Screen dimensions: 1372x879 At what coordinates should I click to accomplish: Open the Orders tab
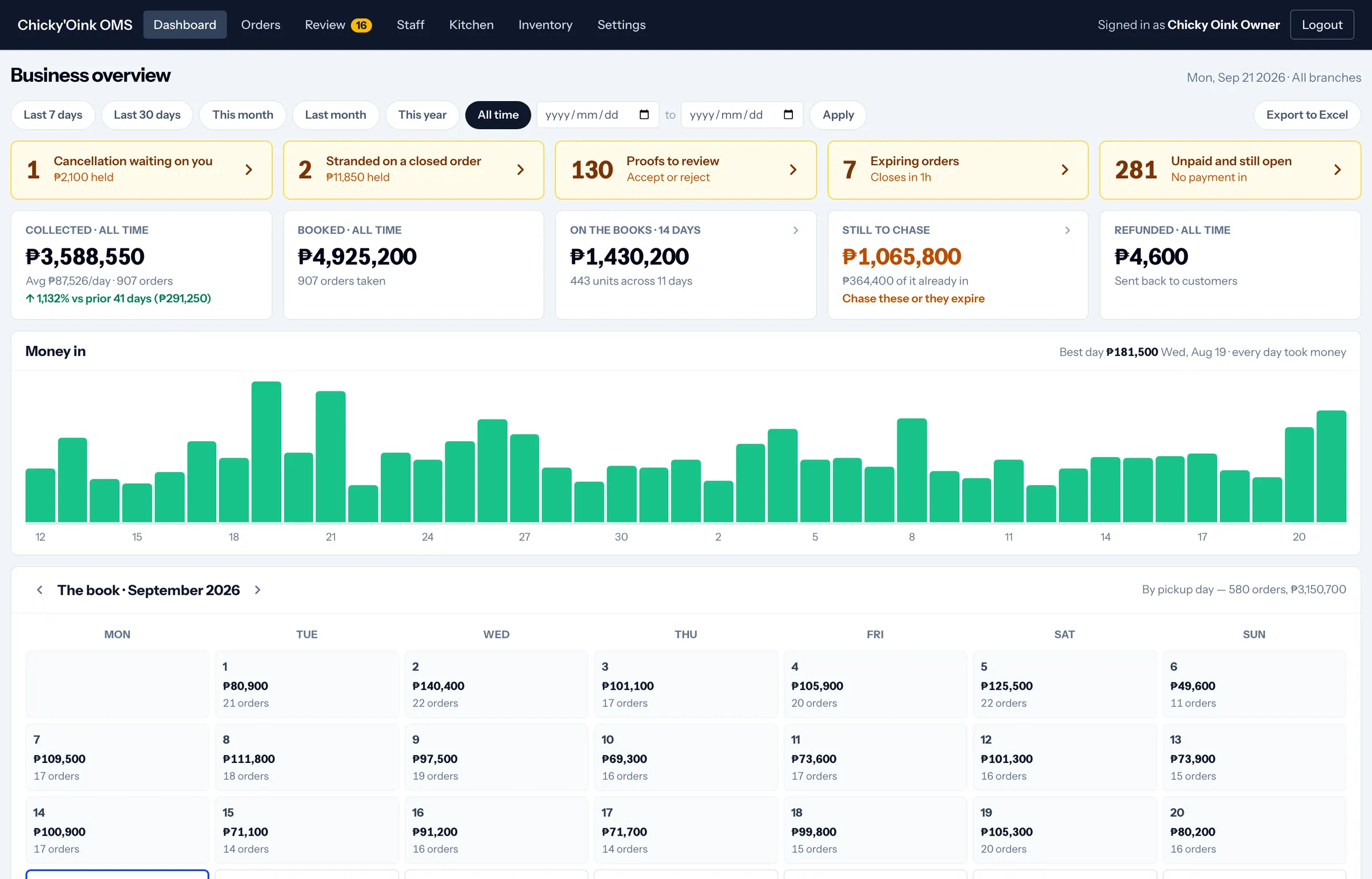click(x=261, y=25)
